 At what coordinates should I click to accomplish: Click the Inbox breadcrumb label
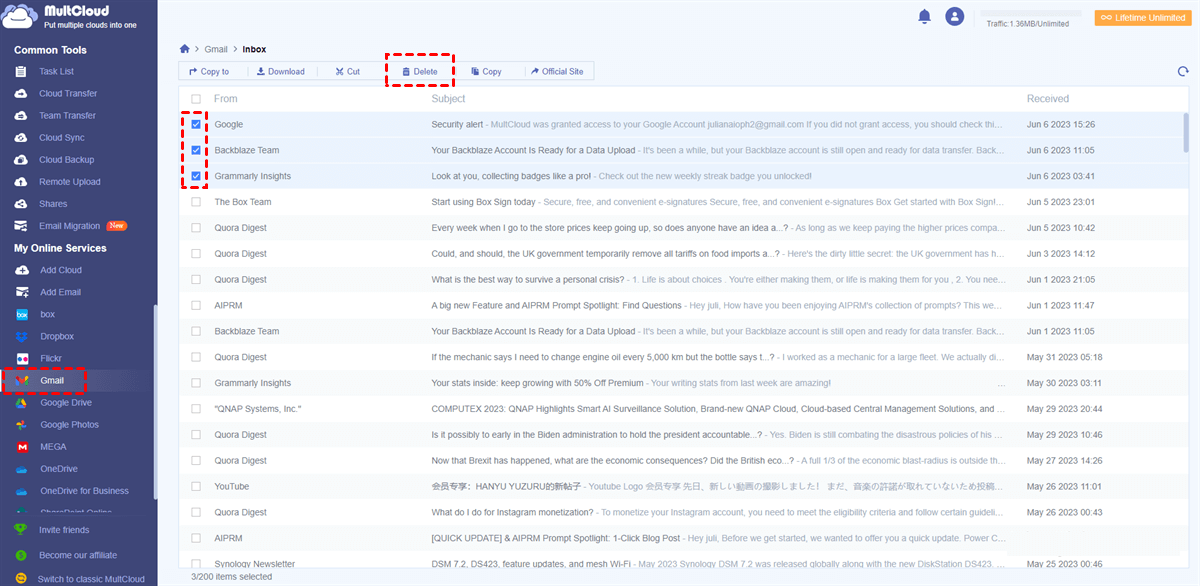tap(254, 49)
